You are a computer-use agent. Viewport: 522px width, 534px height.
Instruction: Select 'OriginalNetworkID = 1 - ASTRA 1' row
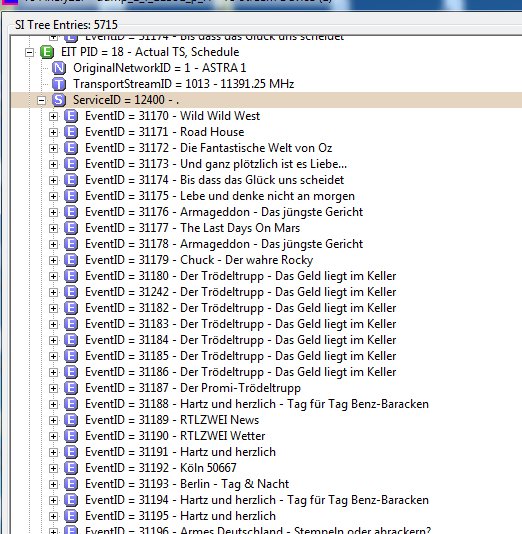[160, 68]
